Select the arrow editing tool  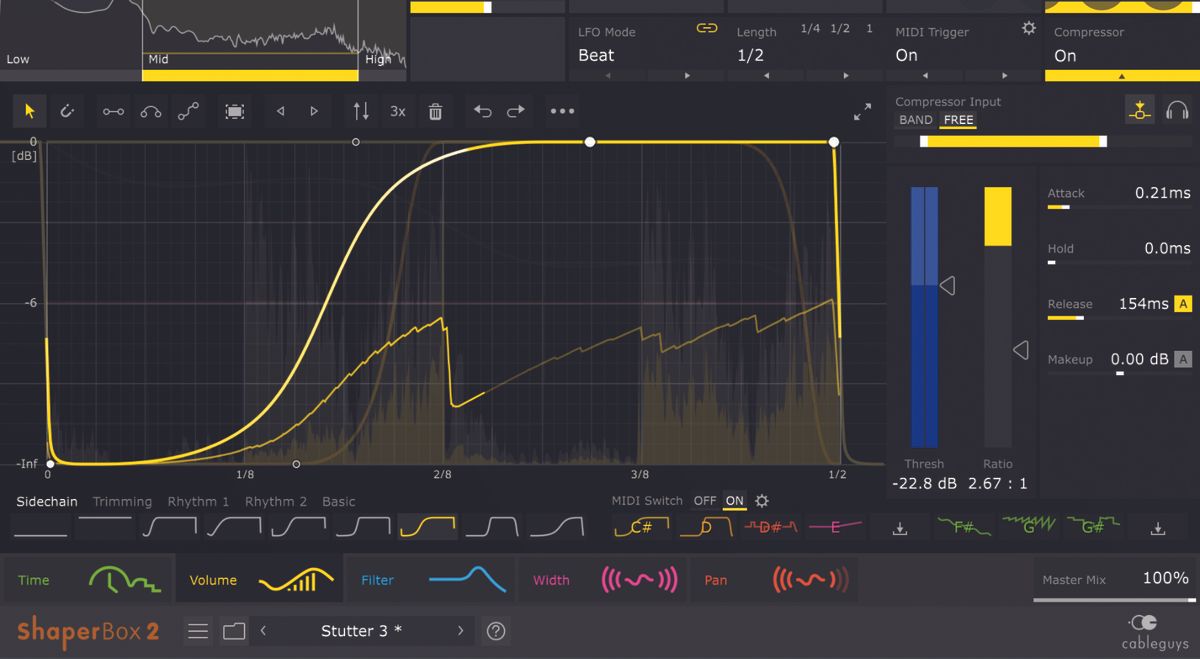point(29,111)
